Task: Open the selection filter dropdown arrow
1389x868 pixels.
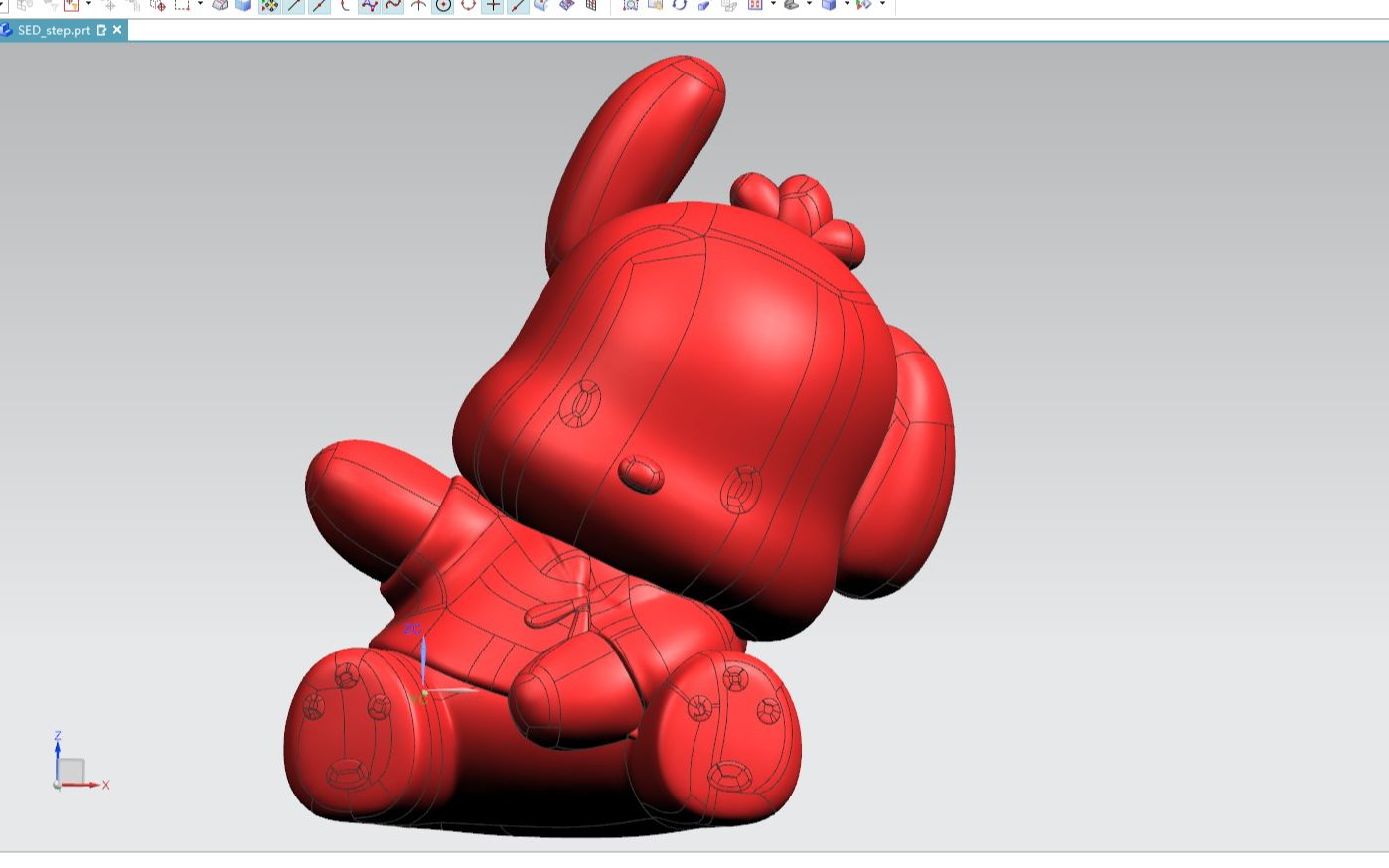Action: (x=88, y=4)
